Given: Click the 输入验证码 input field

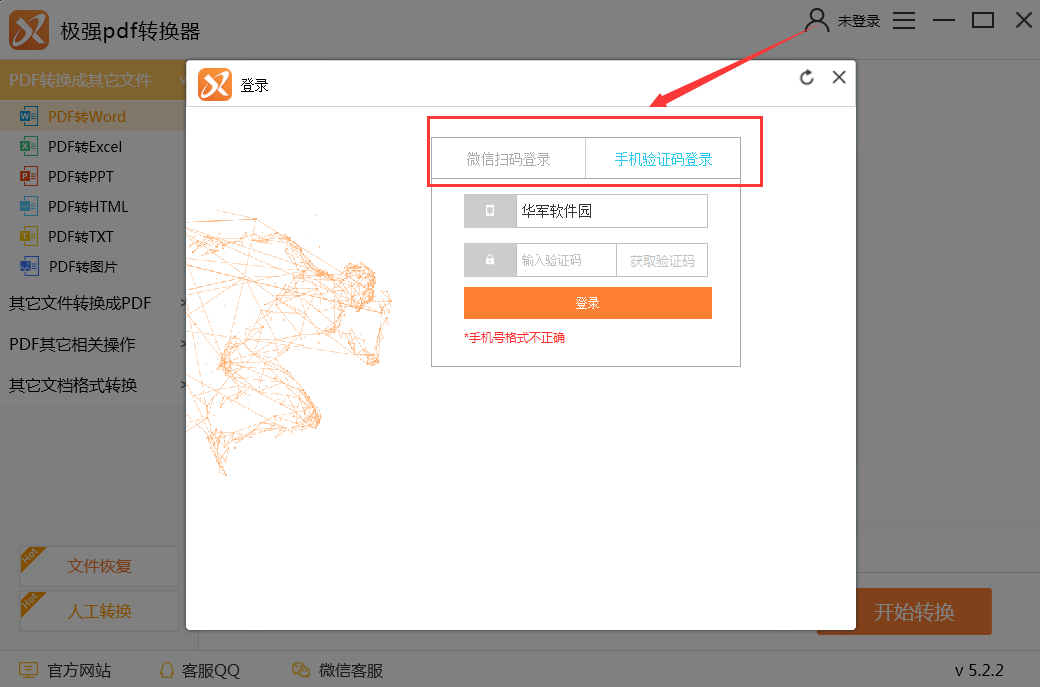Looking at the screenshot, I should click(565, 260).
